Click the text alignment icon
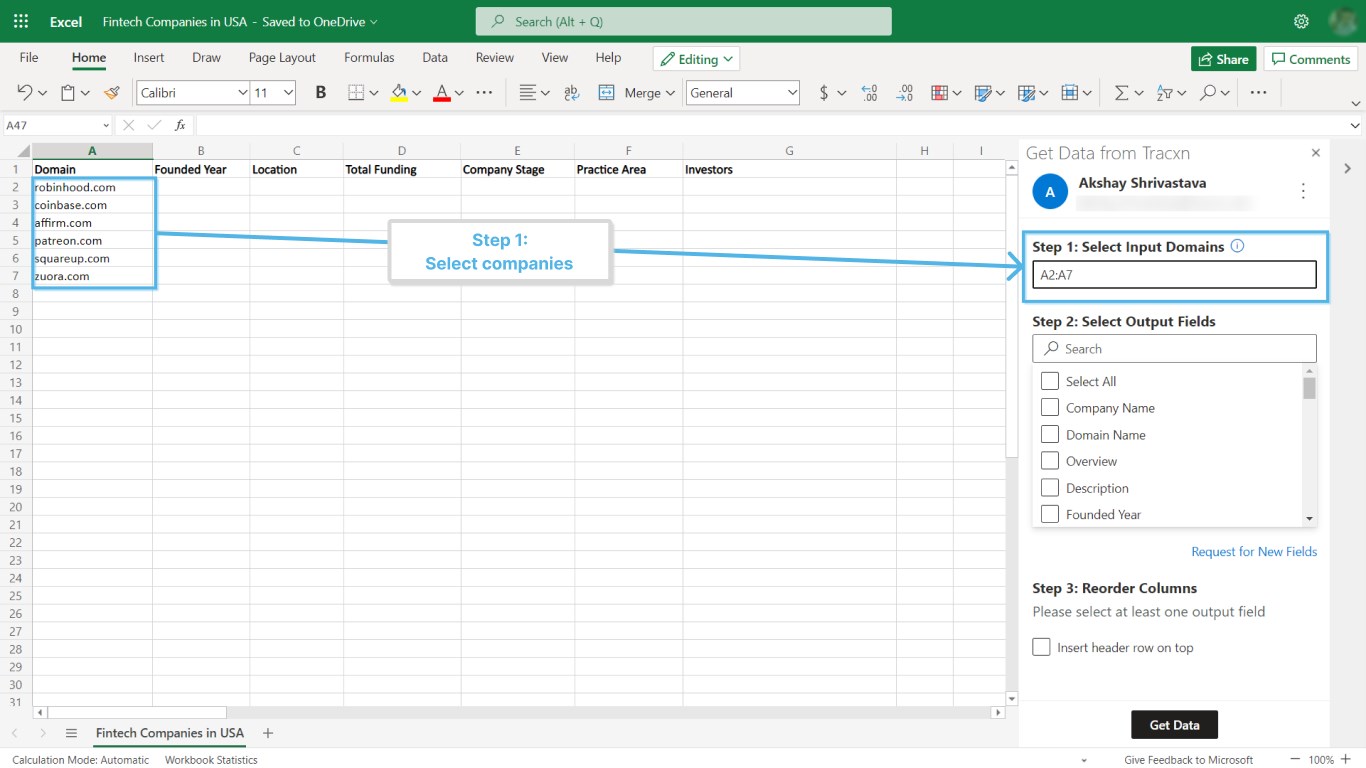 pyautogui.click(x=528, y=93)
